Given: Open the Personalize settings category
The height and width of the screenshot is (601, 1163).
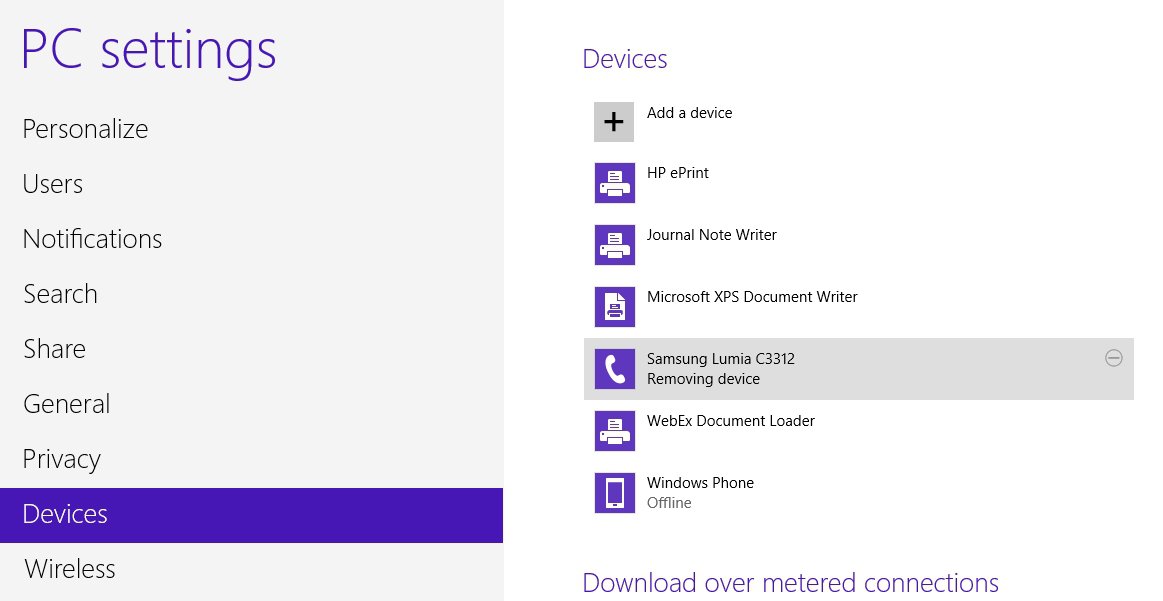Looking at the screenshot, I should [x=85, y=129].
